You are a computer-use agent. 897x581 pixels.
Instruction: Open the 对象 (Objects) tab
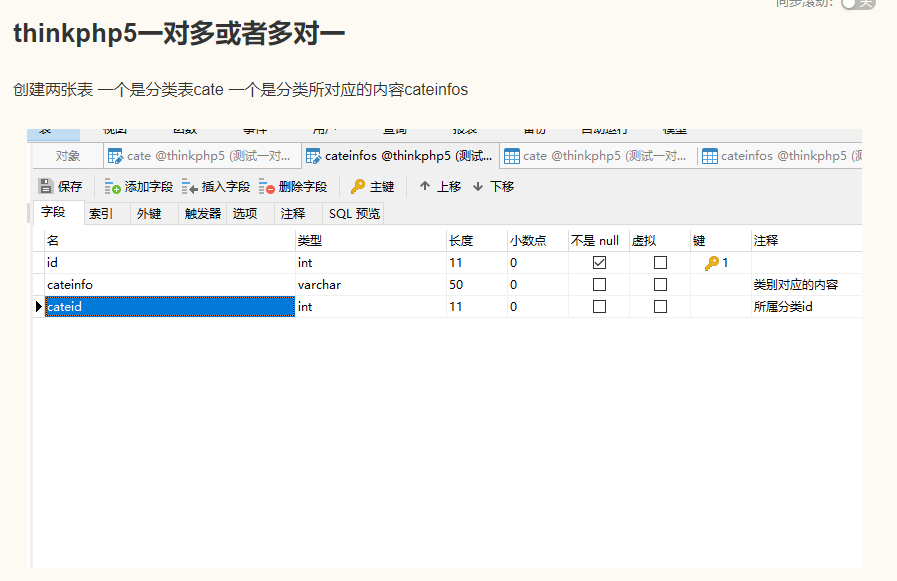(x=68, y=156)
